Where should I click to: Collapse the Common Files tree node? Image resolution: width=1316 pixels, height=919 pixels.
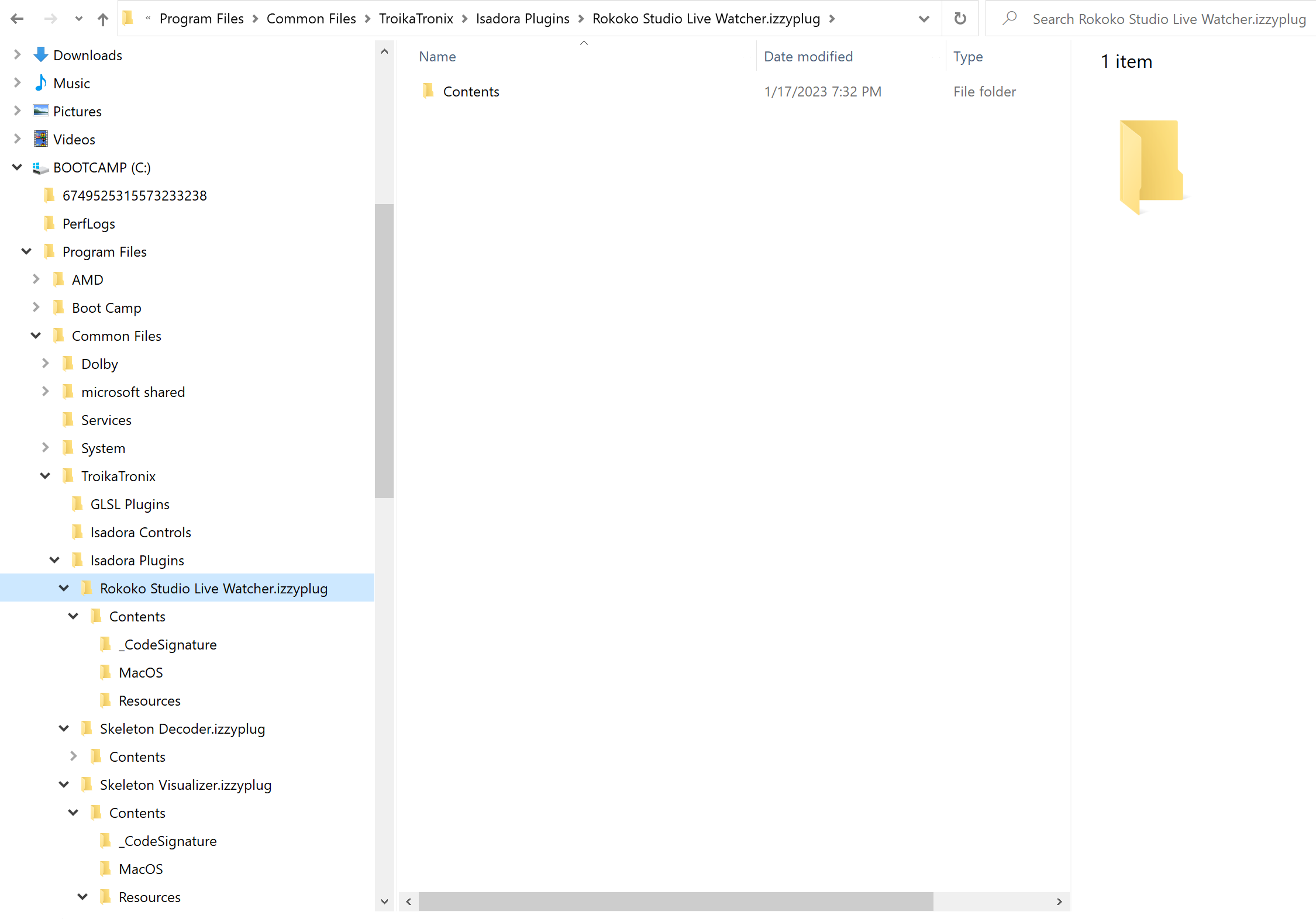36,336
